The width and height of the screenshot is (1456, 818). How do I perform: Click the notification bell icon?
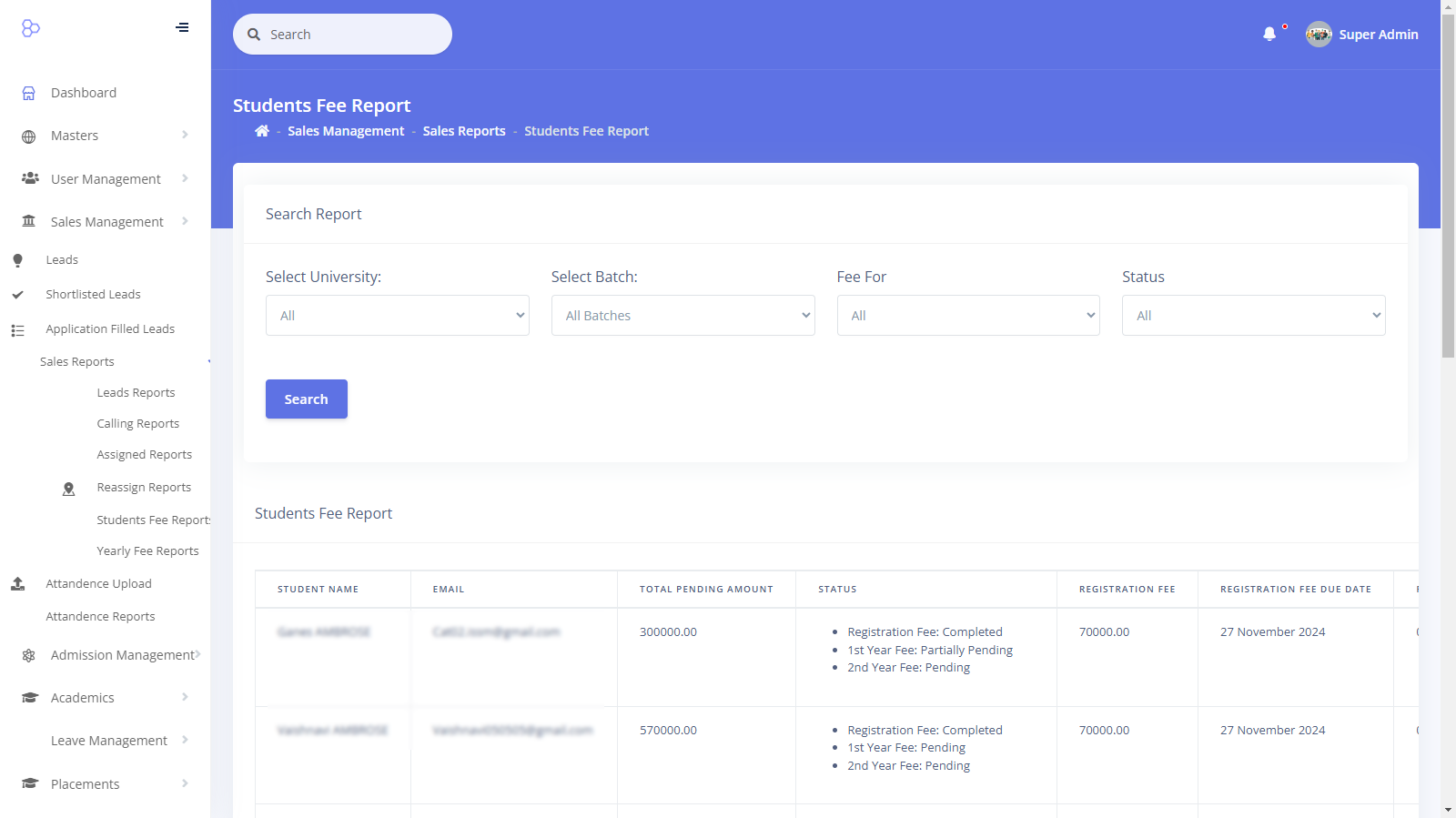pyautogui.click(x=1269, y=35)
